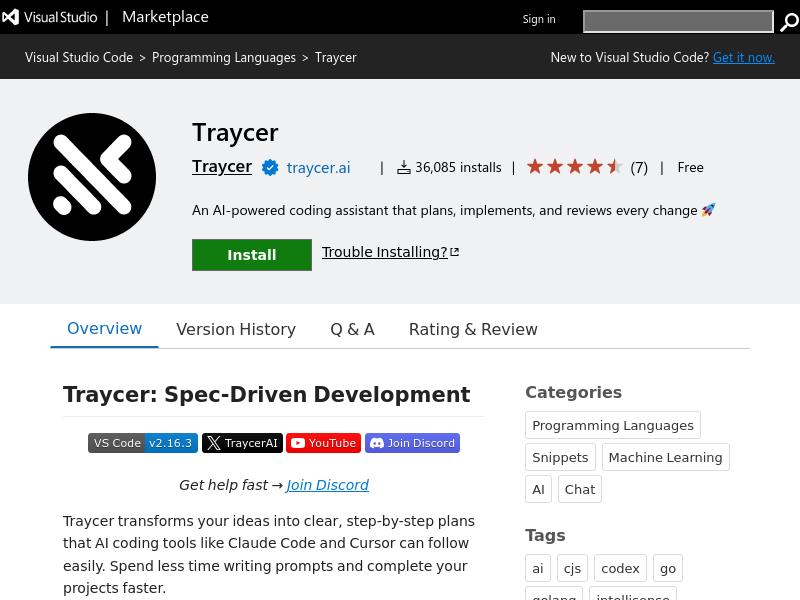
Task: Click the 36,085 installs text
Action: pos(458,167)
